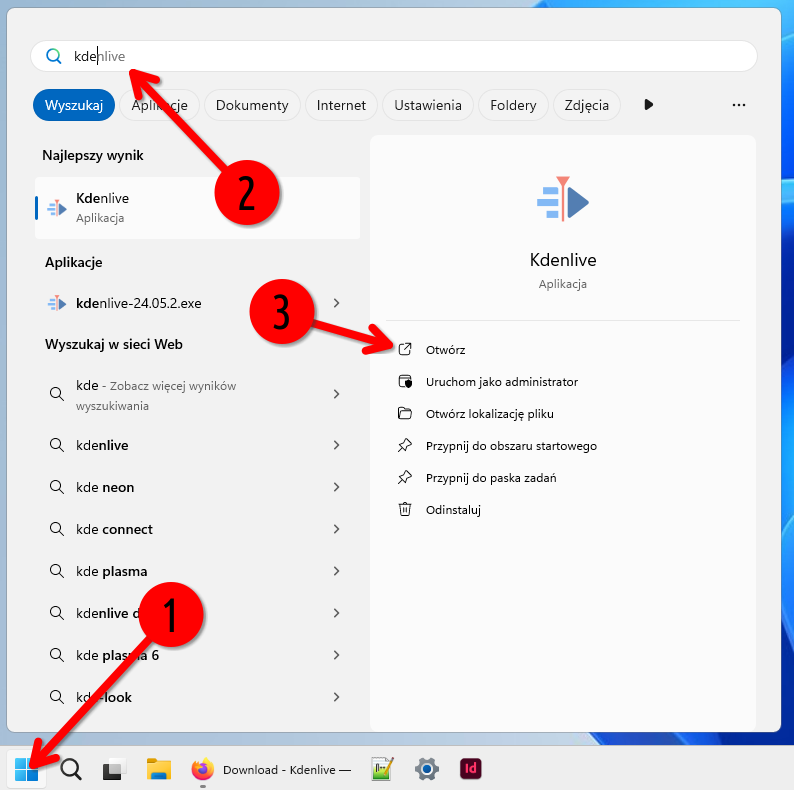Click the kdenlive-24.05.2.exe file icon
The height and width of the screenshot is (790, 794).
point(57,303)
